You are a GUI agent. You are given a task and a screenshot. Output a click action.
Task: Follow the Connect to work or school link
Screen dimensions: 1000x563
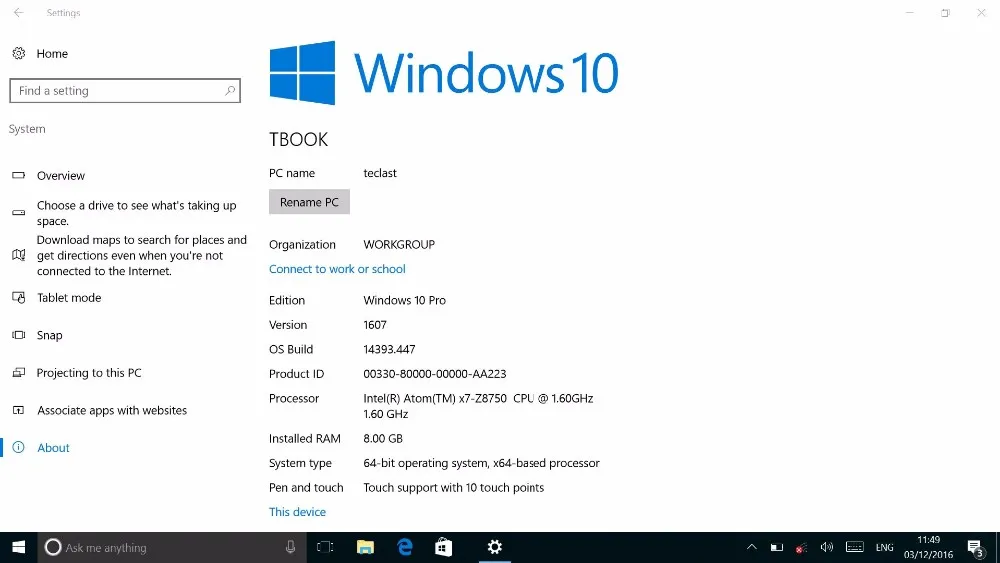pyautogui.click(x=337, y=269)
